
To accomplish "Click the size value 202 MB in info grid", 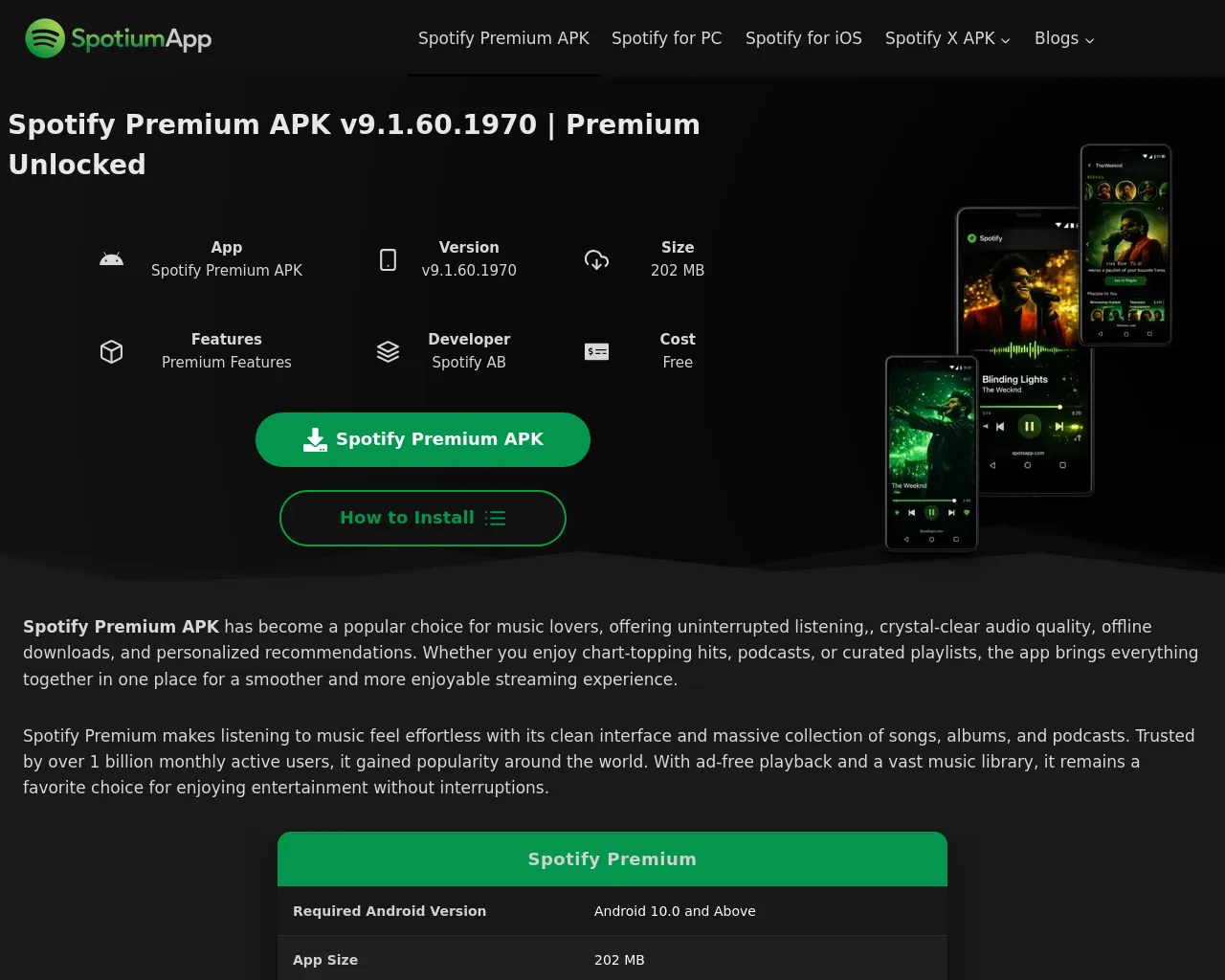I will [678, 271].
